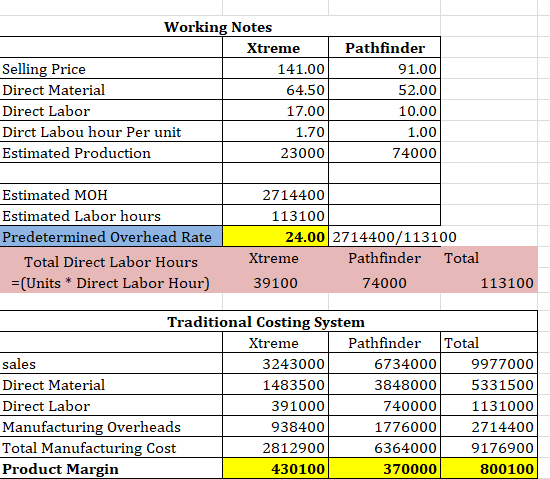Click the 2714400/113100 formula note
The width and height of the screenshot is (550, 479).
point(394,237)
